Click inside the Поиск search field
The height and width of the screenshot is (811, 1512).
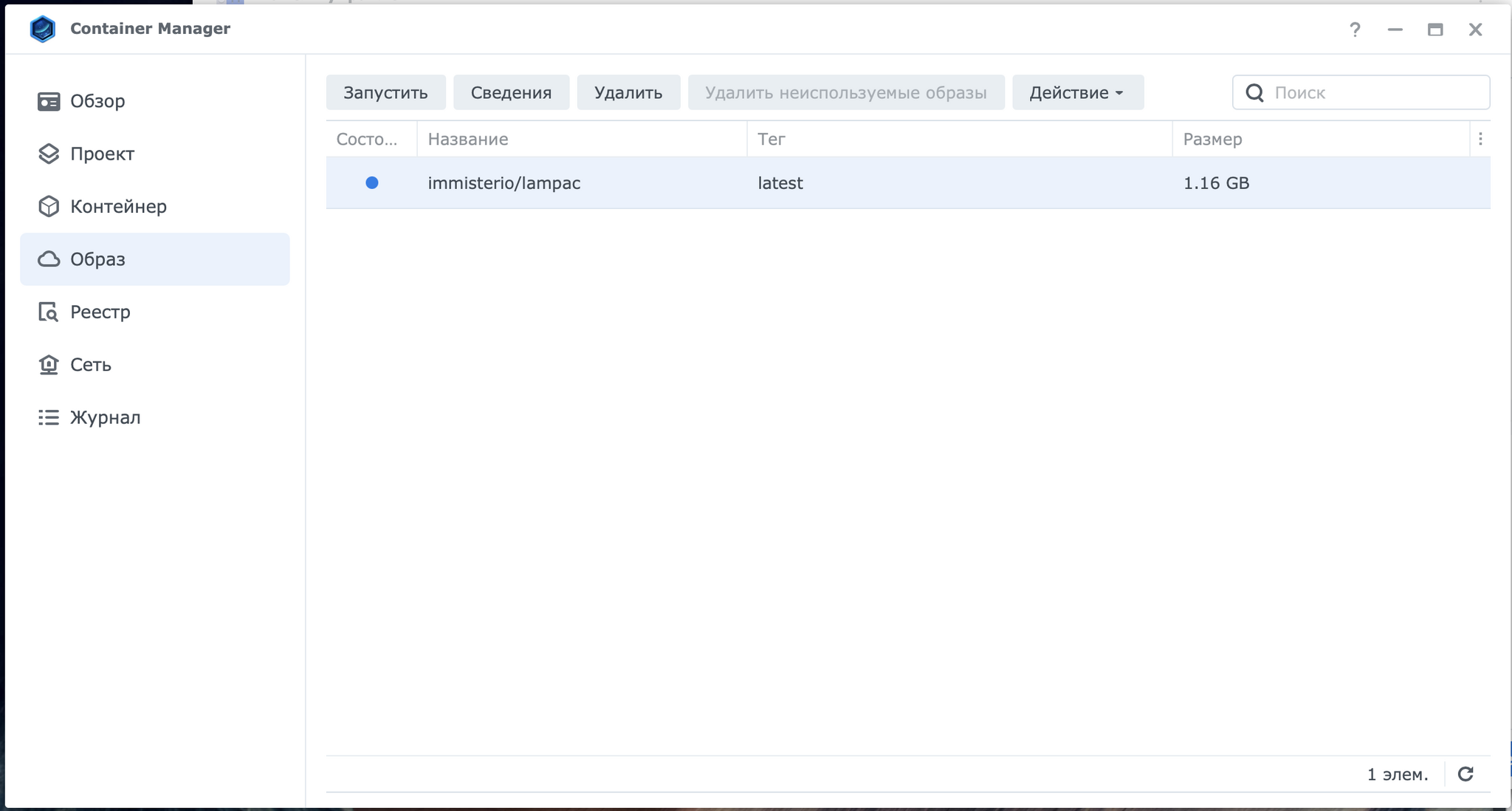[1373, 92]
